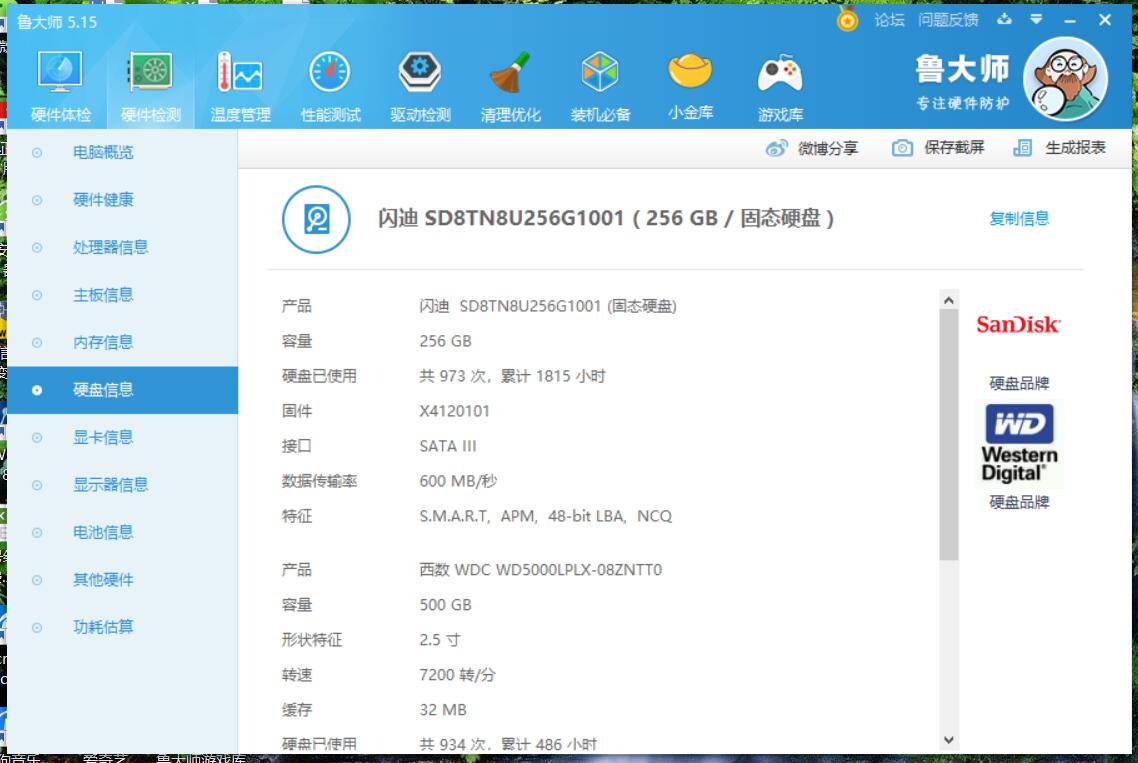
Task: Open the 硬件体检 hardware checkup icon
Action: click(60, 74)
